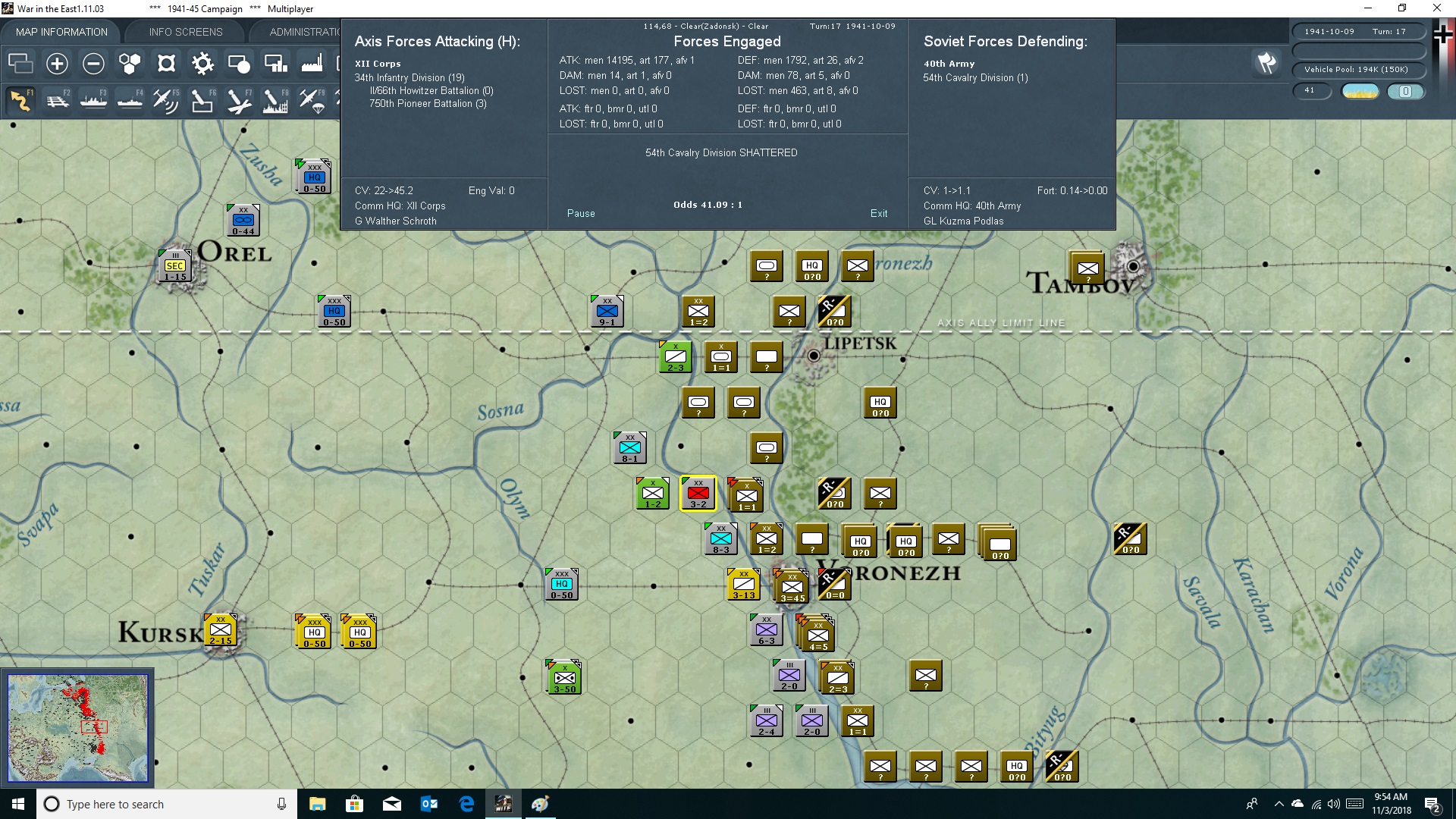Click Exit in the combat report

[879, 214]
